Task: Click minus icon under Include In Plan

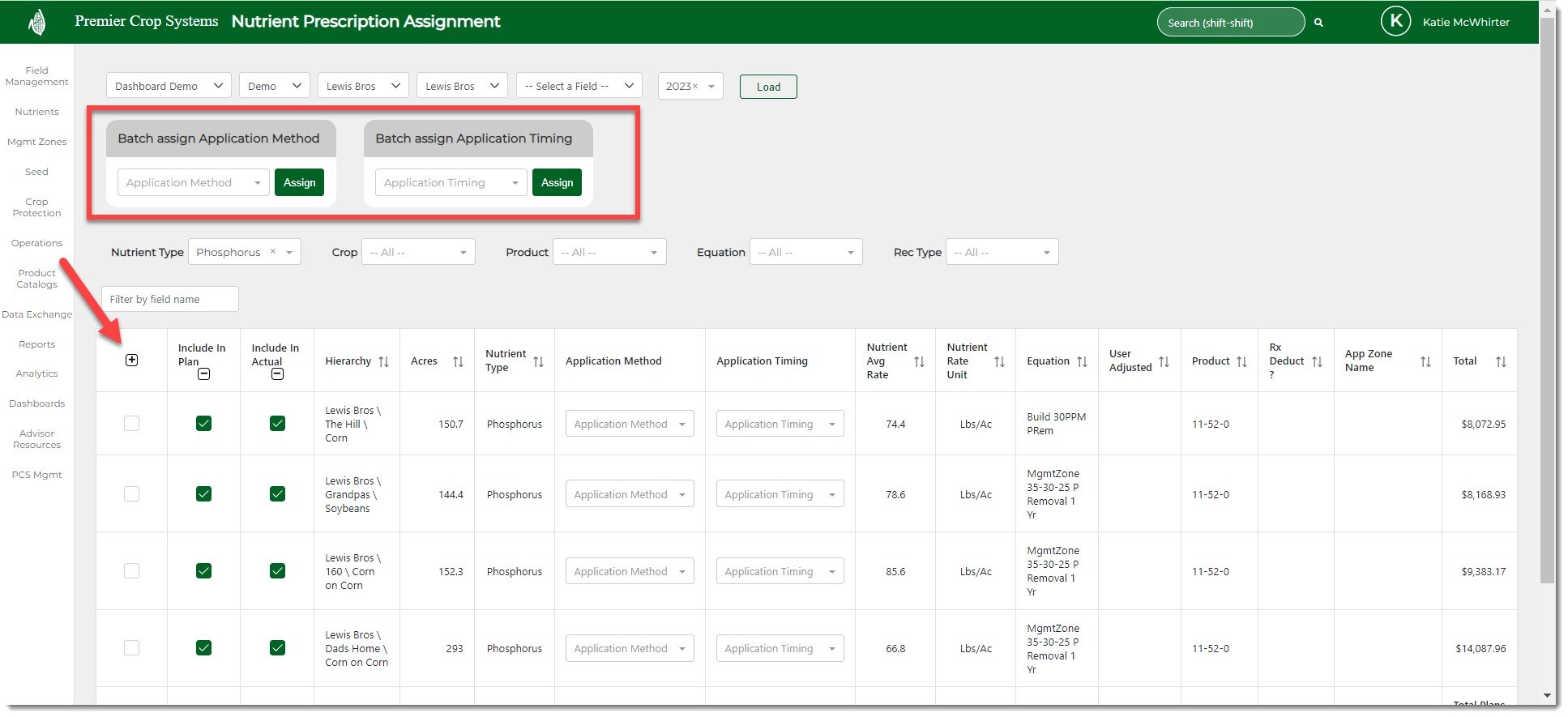Action: [204, 374]
